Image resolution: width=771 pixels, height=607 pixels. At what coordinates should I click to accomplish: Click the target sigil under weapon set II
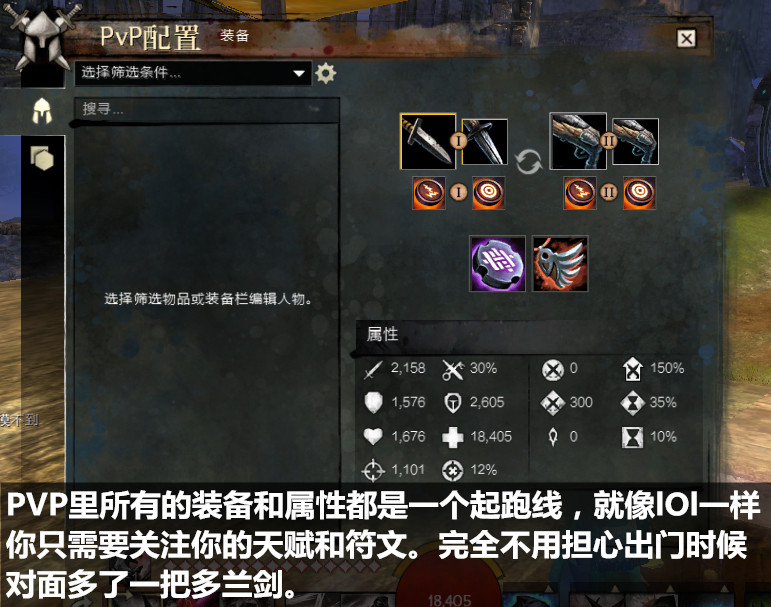coord(639,192)
